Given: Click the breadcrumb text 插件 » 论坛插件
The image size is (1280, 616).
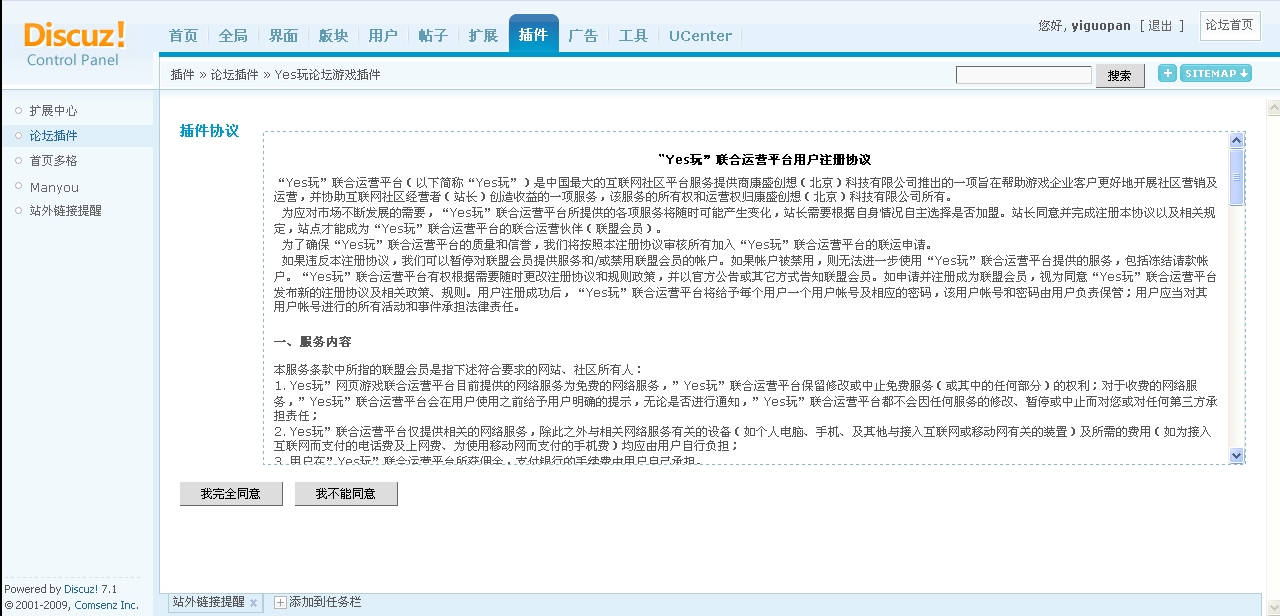Looking at the screenshot, I should click(x=215, y=75).
